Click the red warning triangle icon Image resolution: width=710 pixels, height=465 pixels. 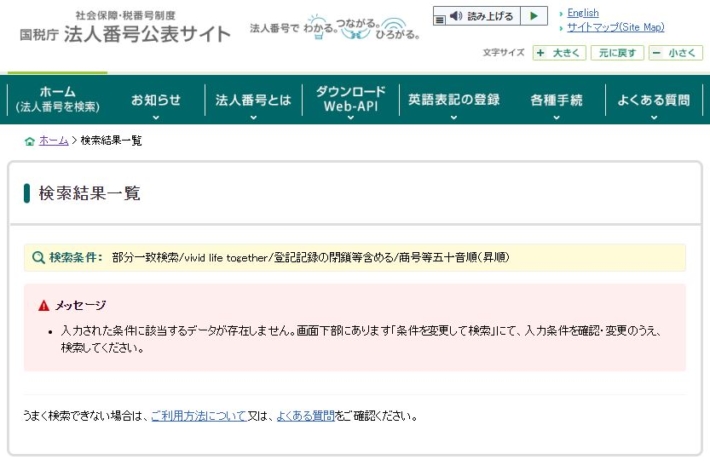click(x=43, y=306)
